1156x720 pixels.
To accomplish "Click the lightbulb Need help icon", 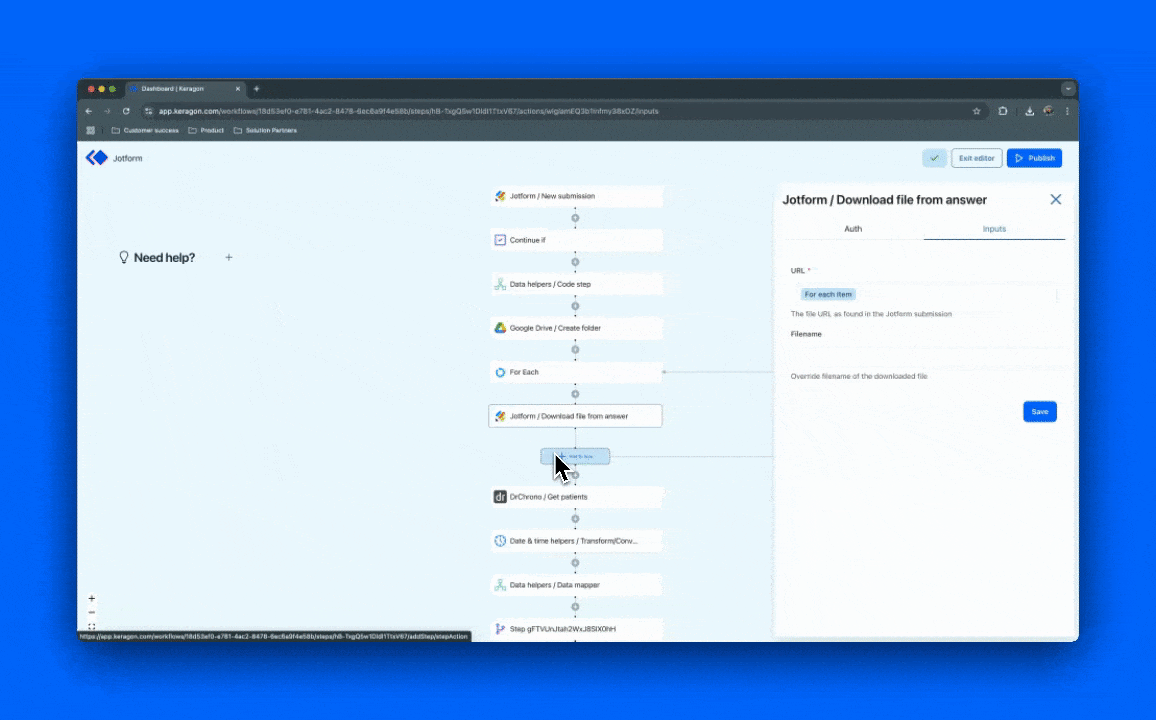I will [x=124, y=257].
